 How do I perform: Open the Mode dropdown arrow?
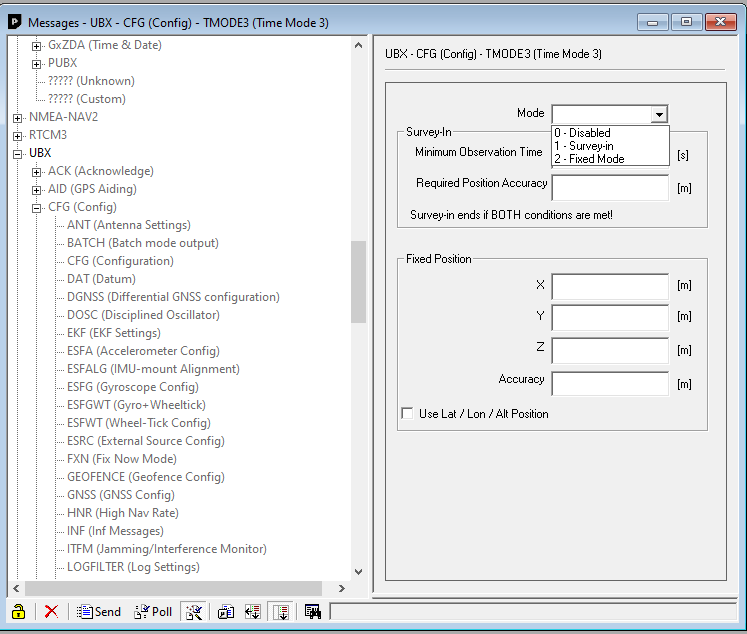point(659,114)
